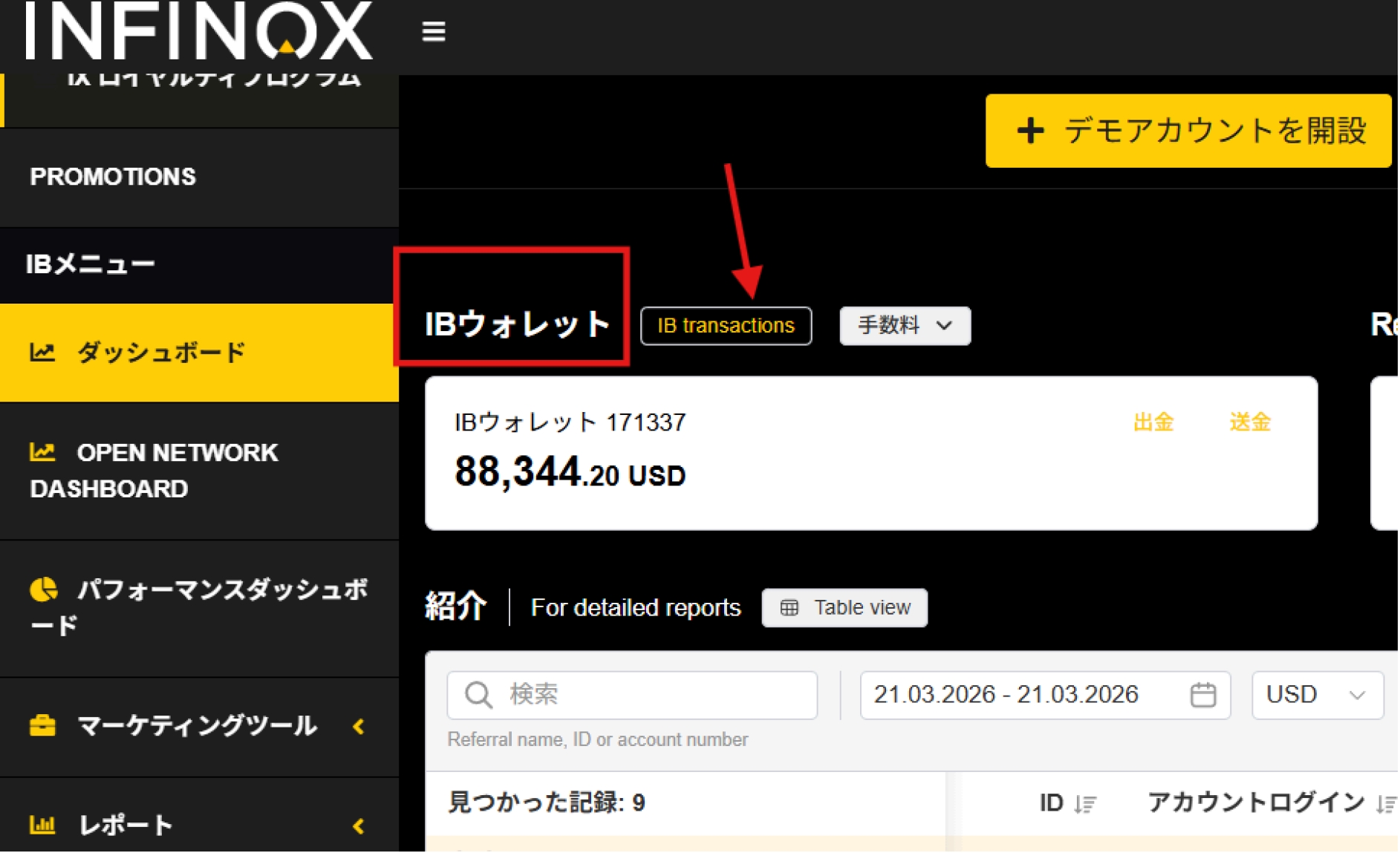This screenshot has height=853, width=1400.
Task: Click the IB transactions button
Action: click(x=725, y=326)
